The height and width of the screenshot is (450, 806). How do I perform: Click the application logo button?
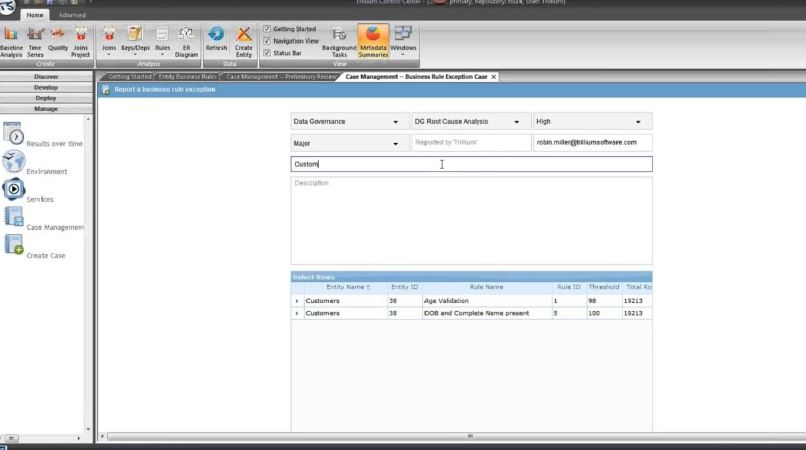click(7, 7)
